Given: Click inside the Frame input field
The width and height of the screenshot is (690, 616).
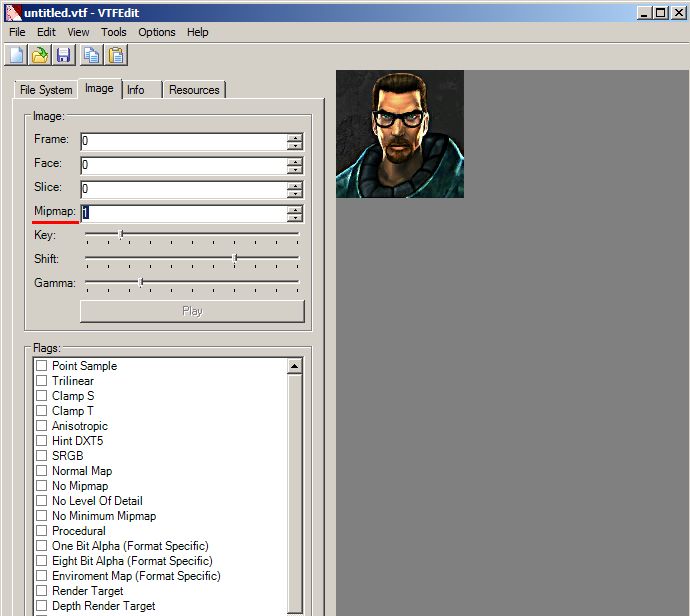Looking at the screenshot, I should tap(184, 141).
